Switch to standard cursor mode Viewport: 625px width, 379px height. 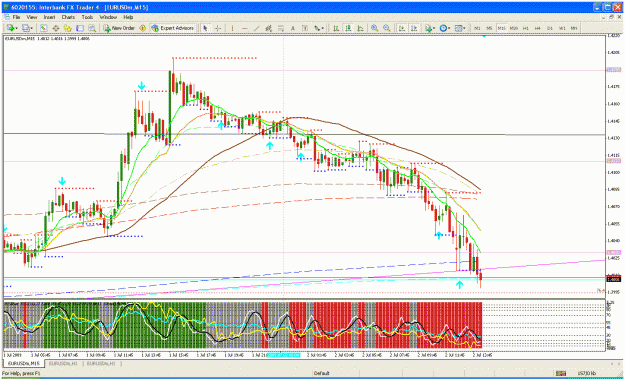pyautogui.click(x=205, y=28)
